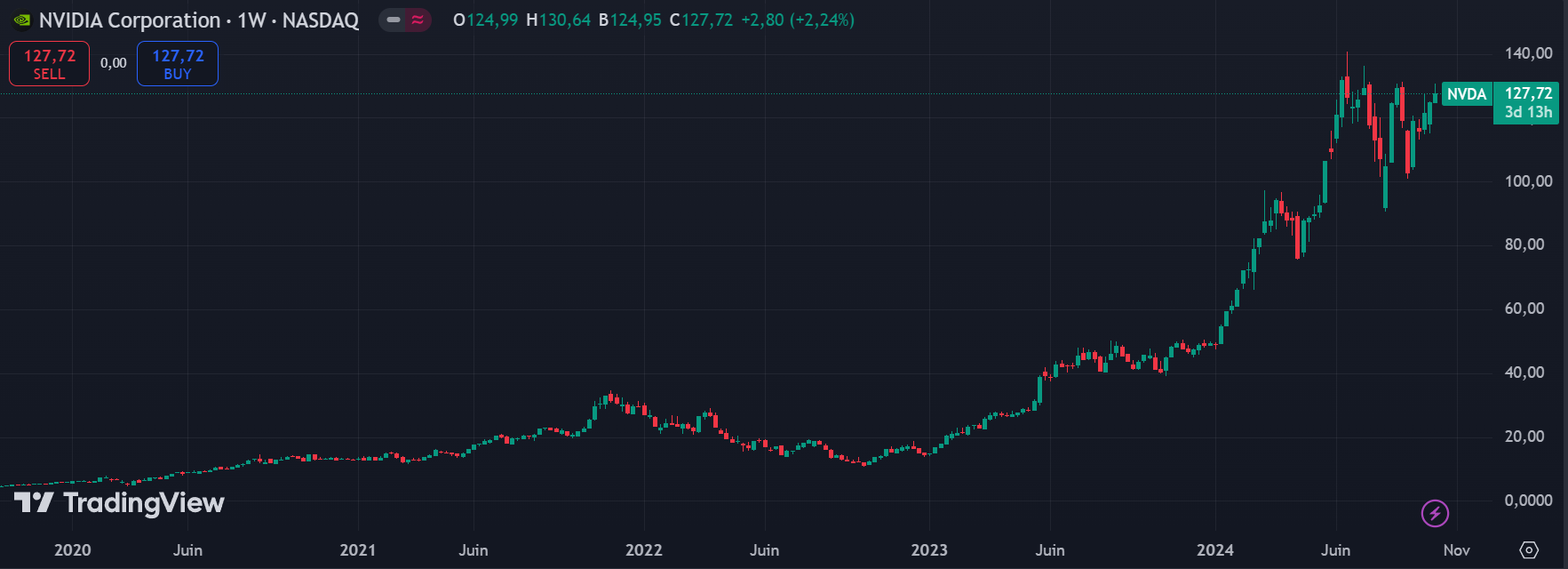Click the low price value B124,95
This screenshot has height=569, width=1568.
pyautogui.click(x=630, y=20)
